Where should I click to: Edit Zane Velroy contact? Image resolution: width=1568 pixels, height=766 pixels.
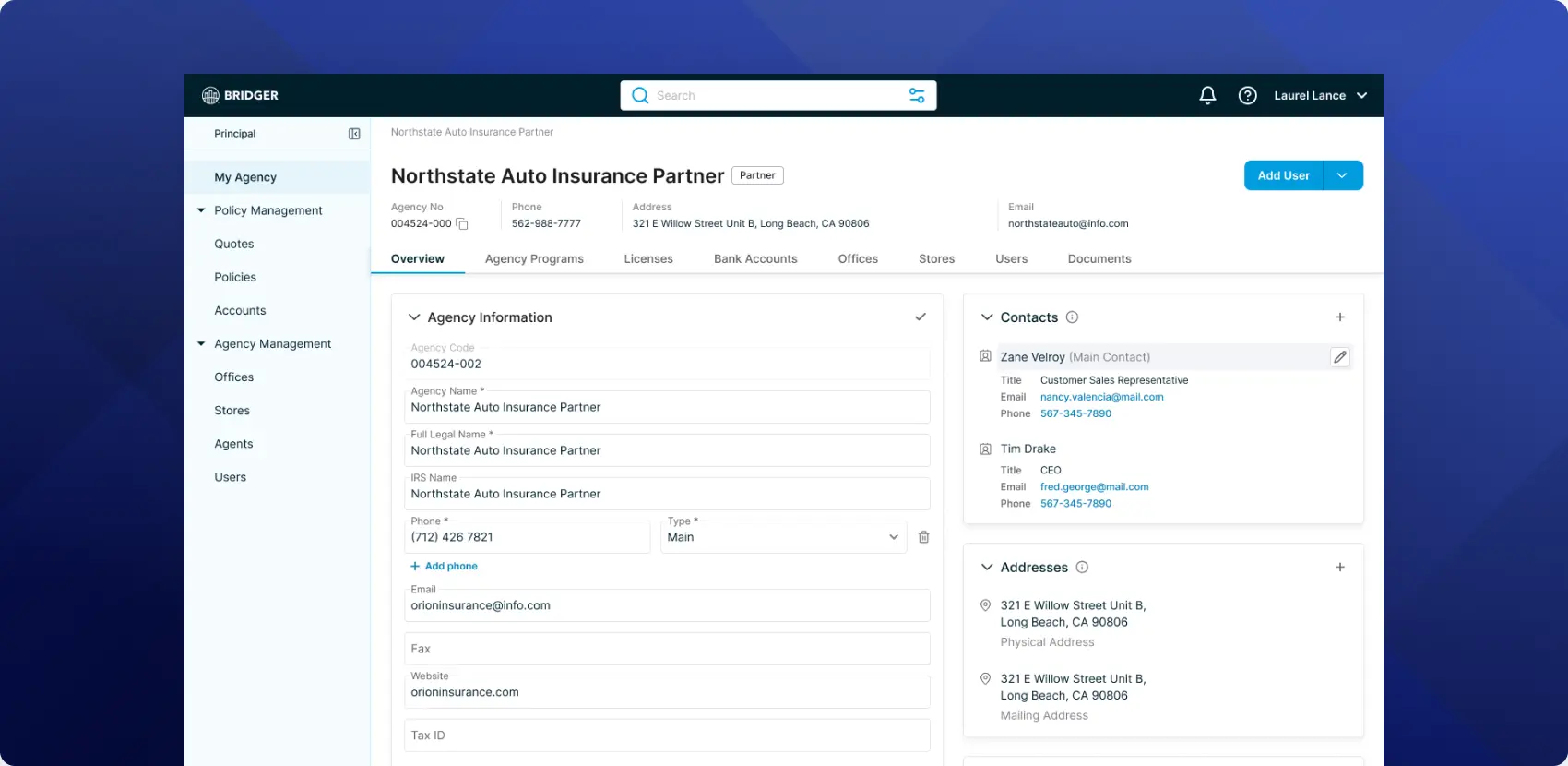[x=1339, y=357]
